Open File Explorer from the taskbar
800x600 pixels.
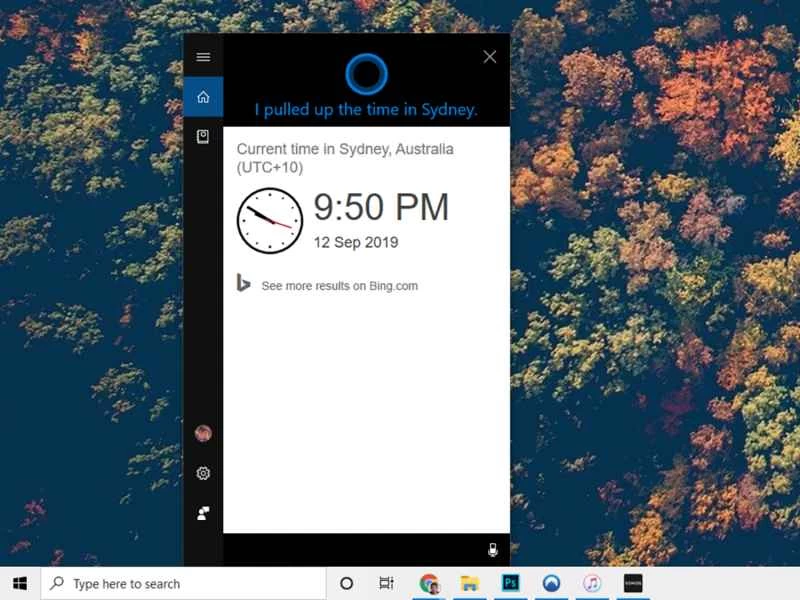(x=466, y=583)
